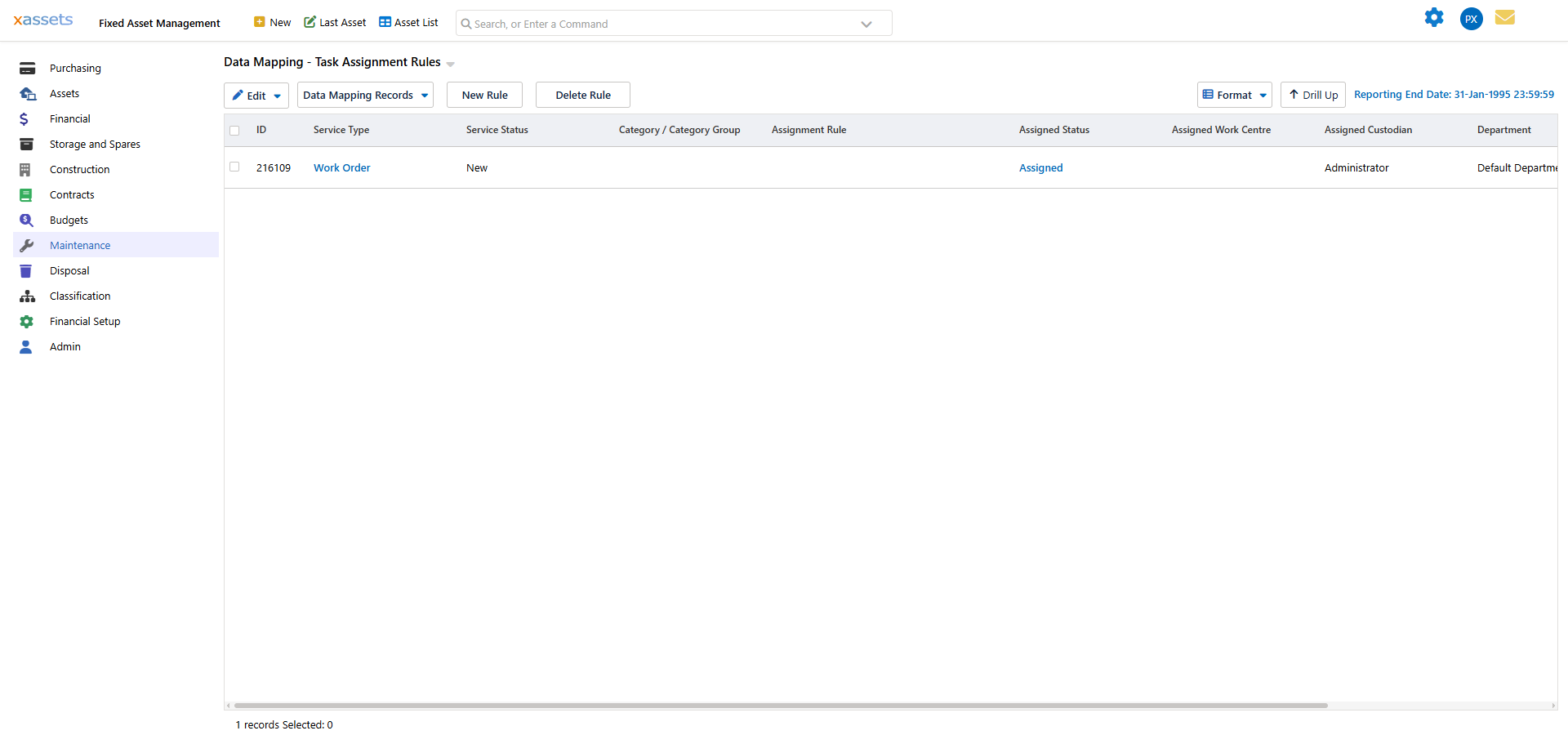The width and height of the screenshot is (1568, 744).
Task: Open the Work Order link
Action: pyautogui.click(x=341, y=167)
